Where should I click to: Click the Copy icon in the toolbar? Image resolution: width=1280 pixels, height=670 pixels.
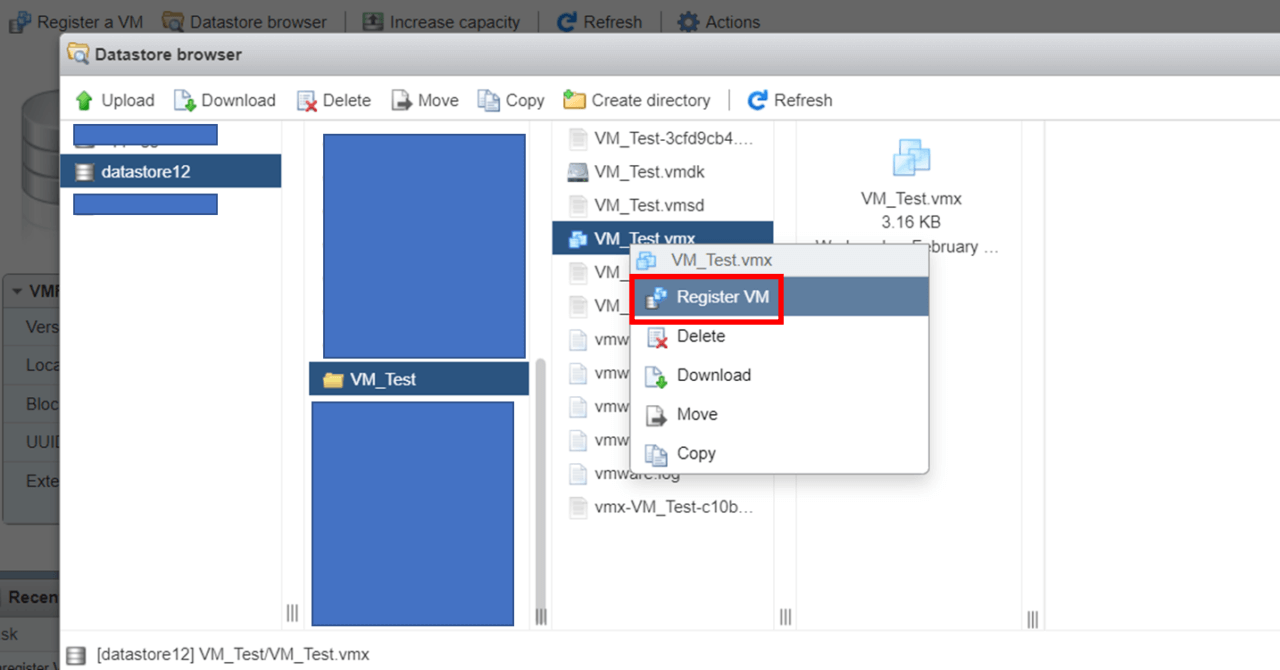489,100
